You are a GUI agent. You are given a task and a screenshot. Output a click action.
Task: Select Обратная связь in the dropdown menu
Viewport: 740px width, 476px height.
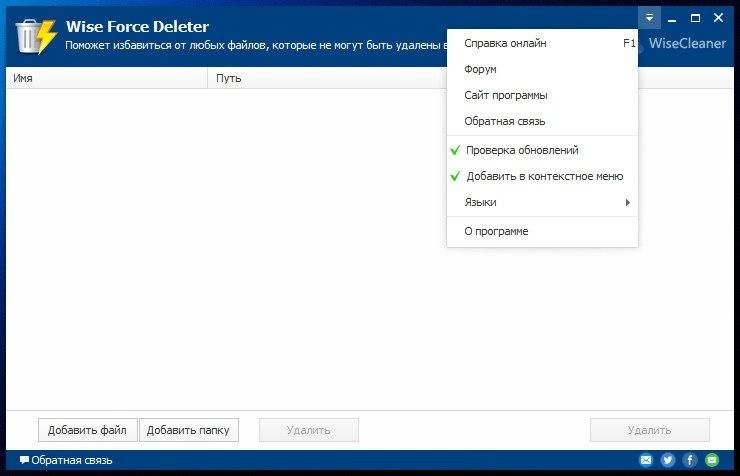542,121
